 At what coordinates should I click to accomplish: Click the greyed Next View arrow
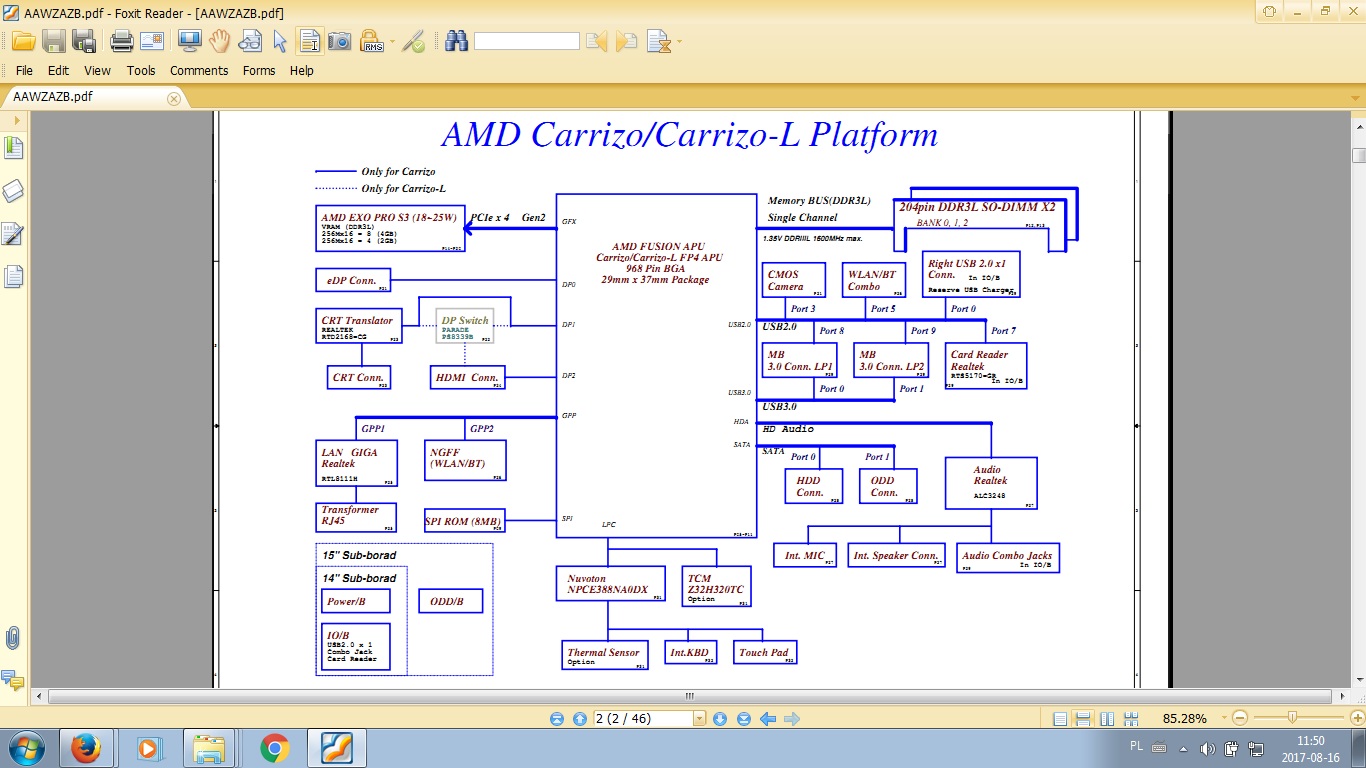(792, 718)
